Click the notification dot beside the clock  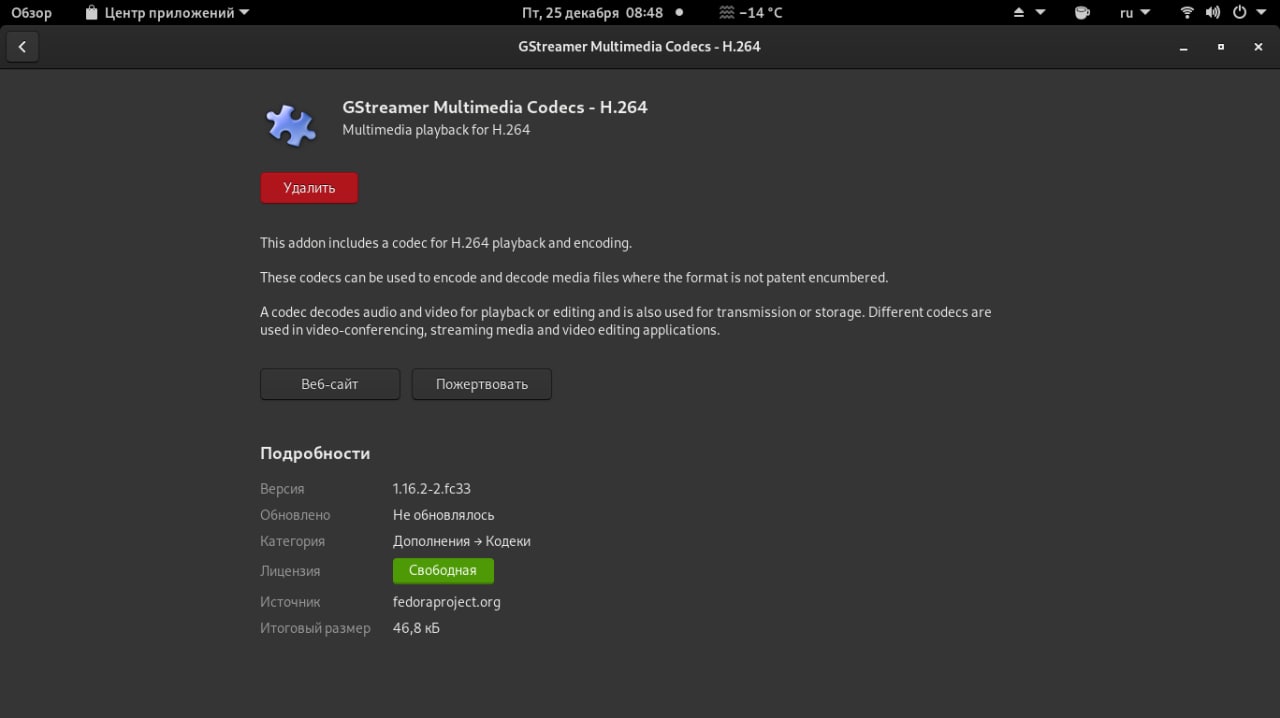(x=679, y=13)
